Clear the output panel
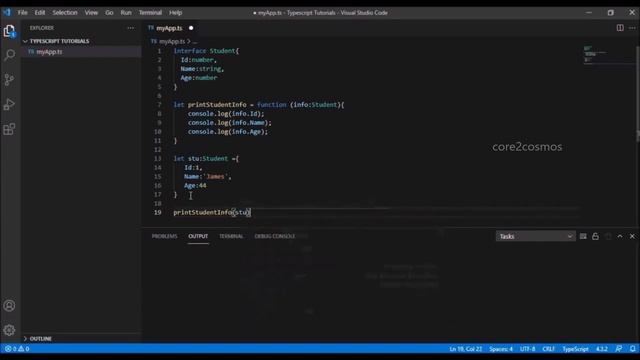The height and width of the screenshot is (360, 640). tap(583, 236)
